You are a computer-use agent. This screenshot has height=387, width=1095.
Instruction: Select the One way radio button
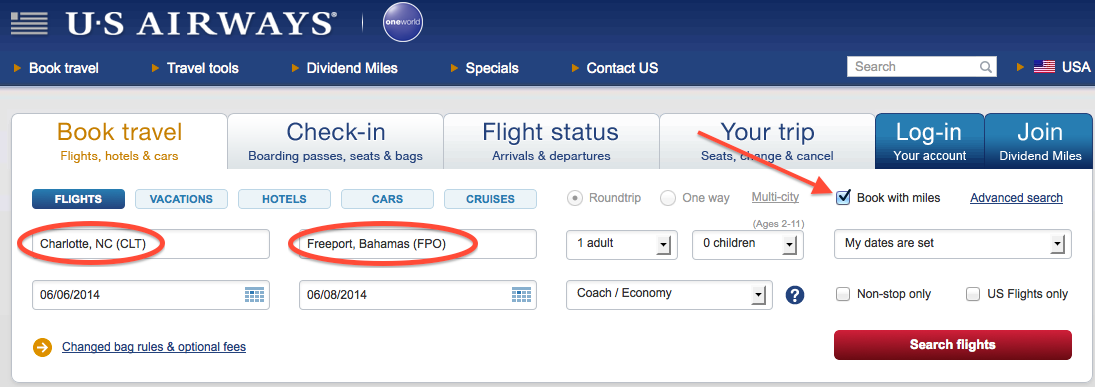pyautogui.click(x=668, y=198)
